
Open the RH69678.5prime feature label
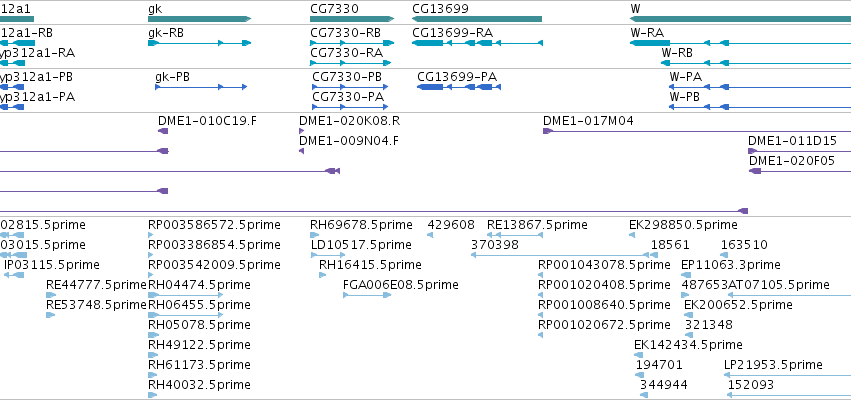(x=361, y=225)
